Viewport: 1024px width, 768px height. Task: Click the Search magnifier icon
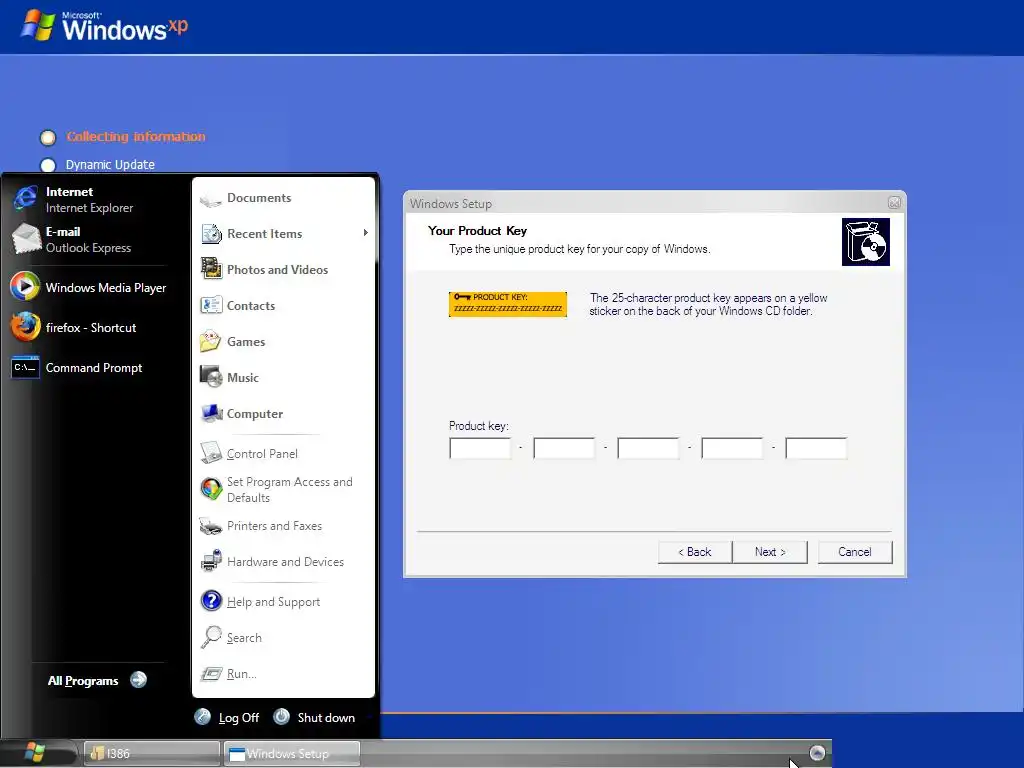tap(211, 637)
